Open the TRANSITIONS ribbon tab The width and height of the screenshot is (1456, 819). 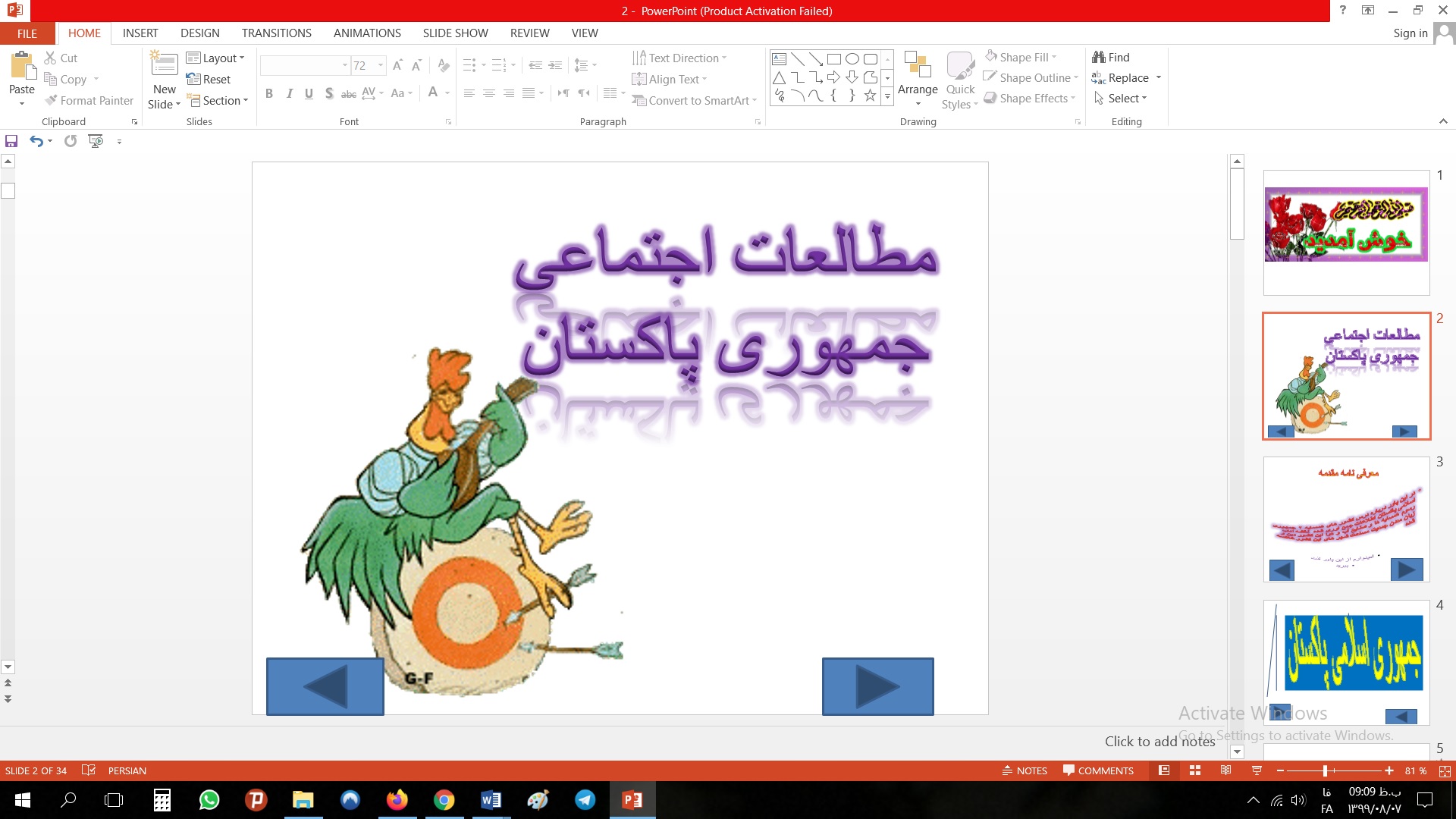pyautogui.click(x=276, y=33)
